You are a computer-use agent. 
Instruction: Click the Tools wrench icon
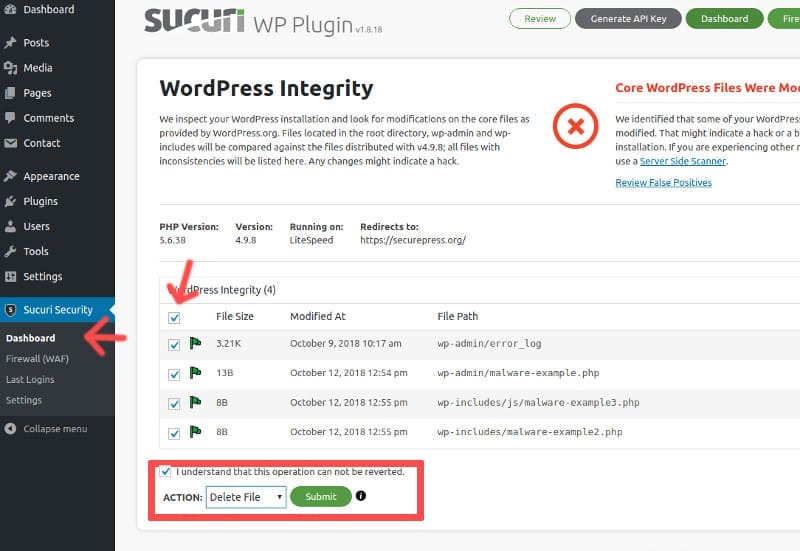click(10, 251)
